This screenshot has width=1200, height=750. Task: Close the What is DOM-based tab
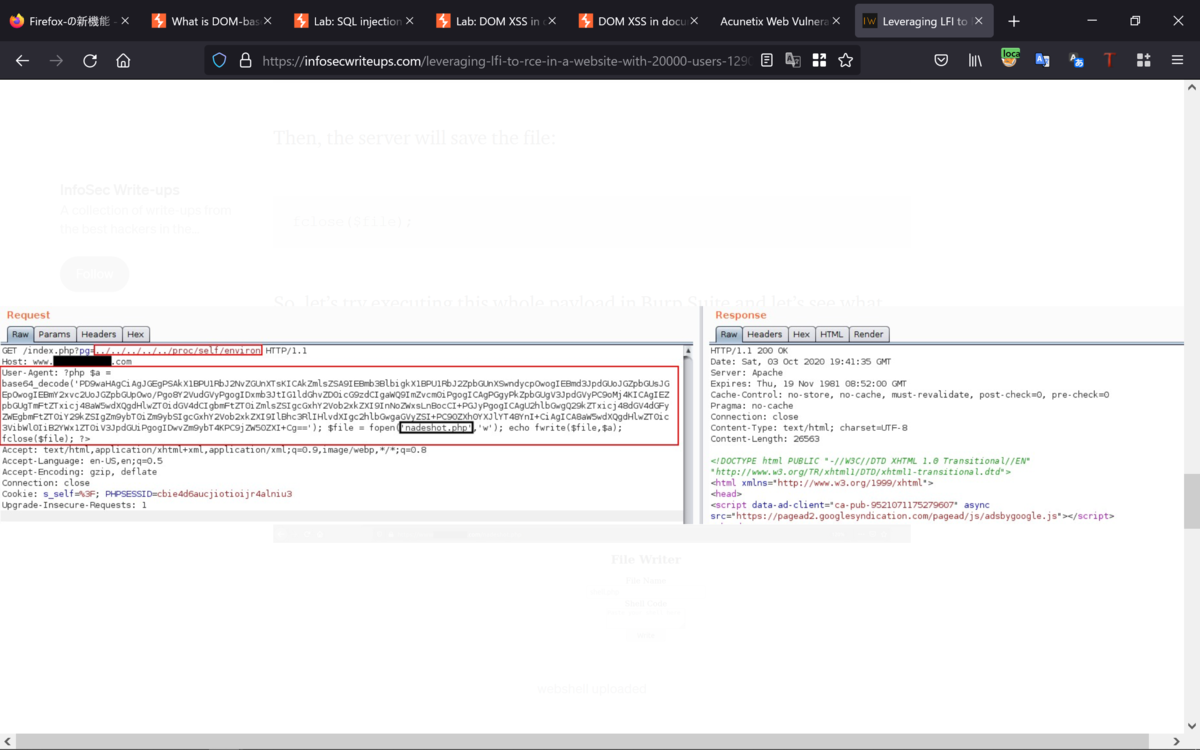pos(267,21)
